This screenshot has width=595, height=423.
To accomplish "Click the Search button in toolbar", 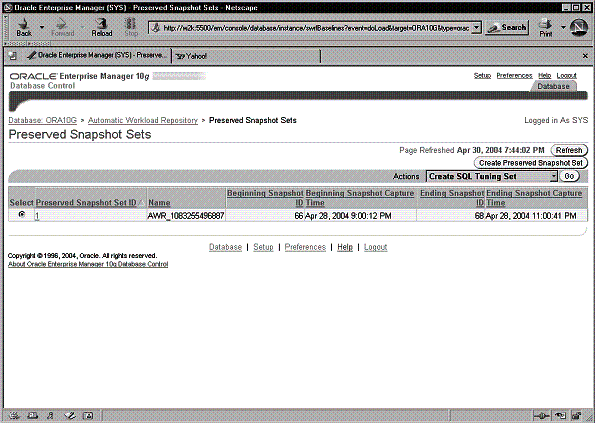I will tap(507, 28).
